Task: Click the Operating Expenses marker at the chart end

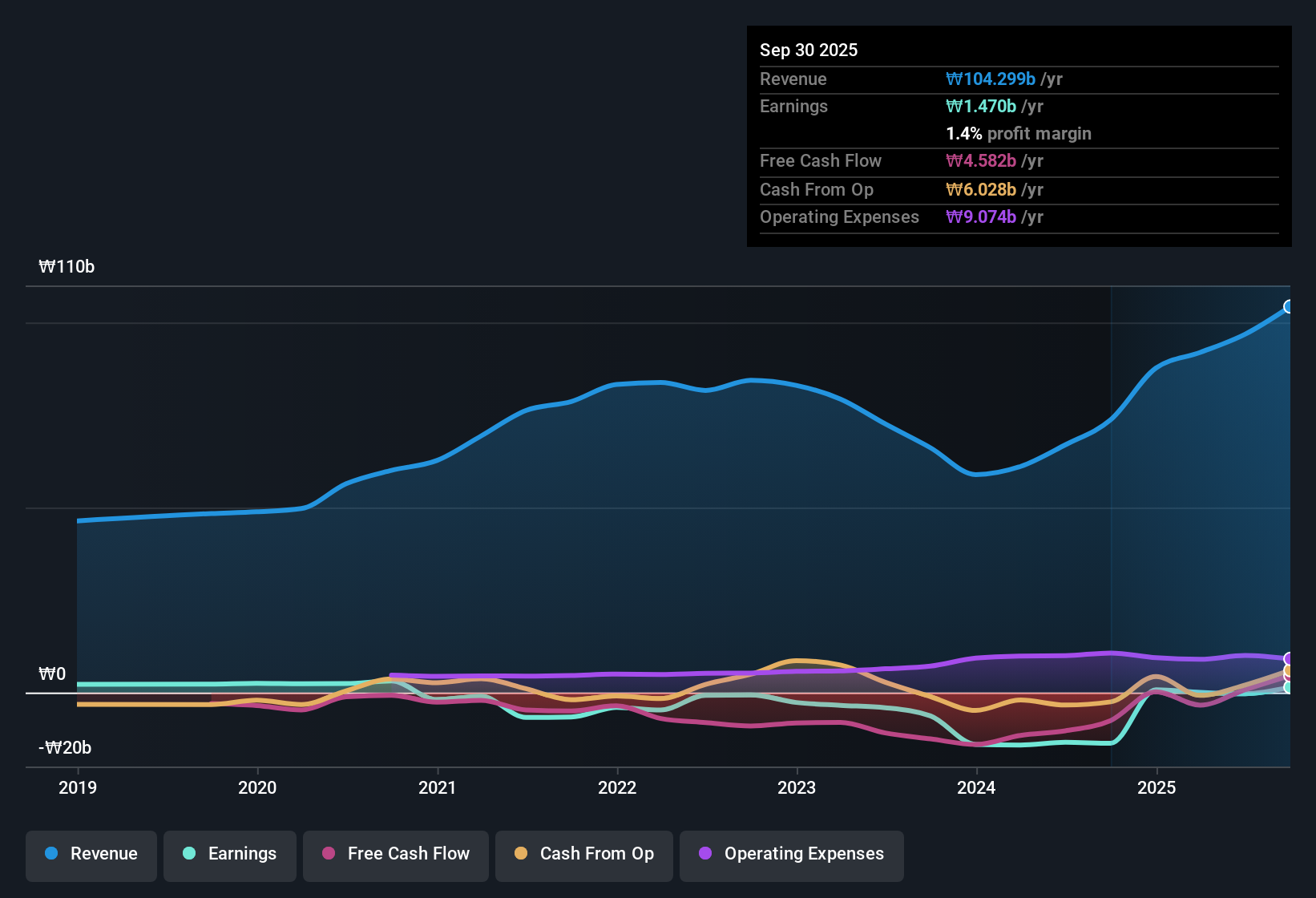Action: click(x=1289, y=659)
